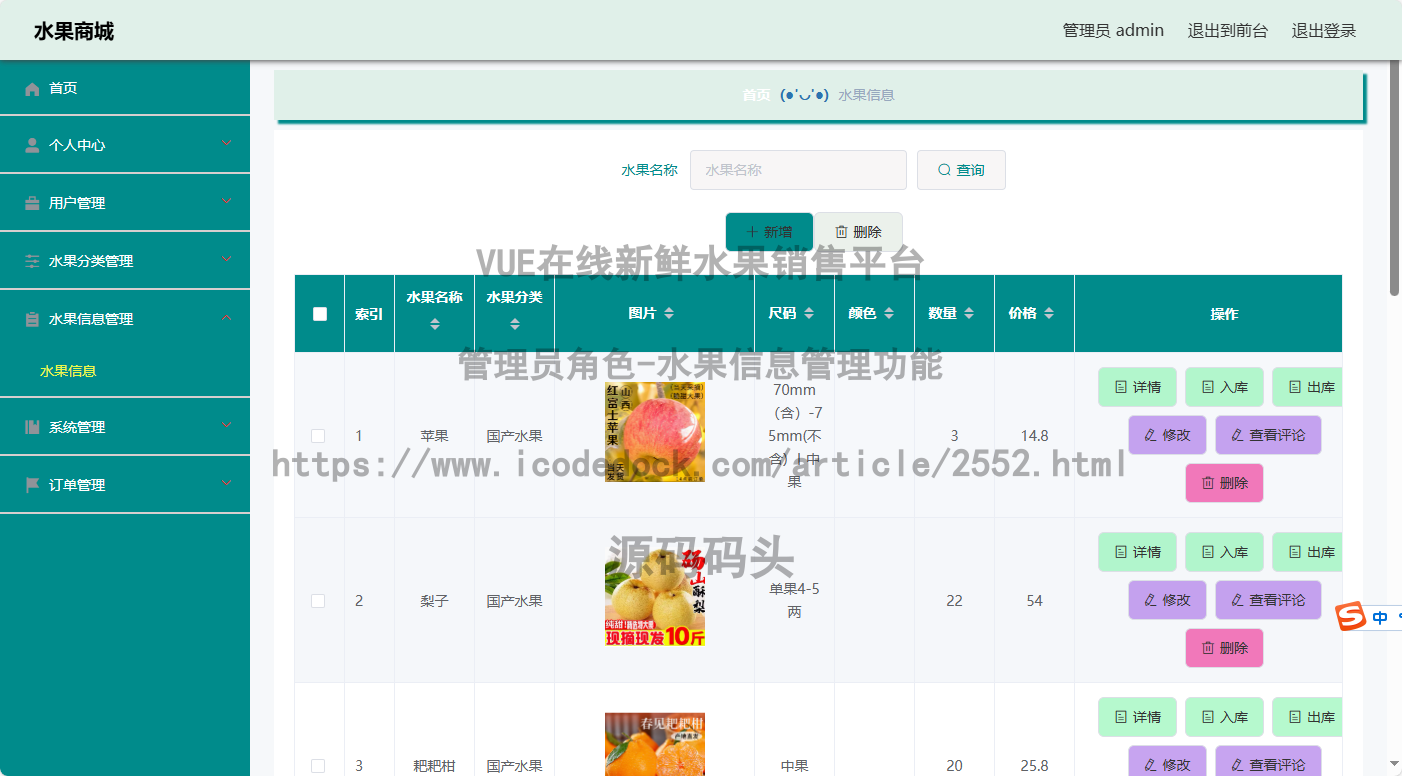Viewport: 1402px width, 776px height.
Task: Check the checkbox for the 苹果 row
Action: click(x=318, y=436)
